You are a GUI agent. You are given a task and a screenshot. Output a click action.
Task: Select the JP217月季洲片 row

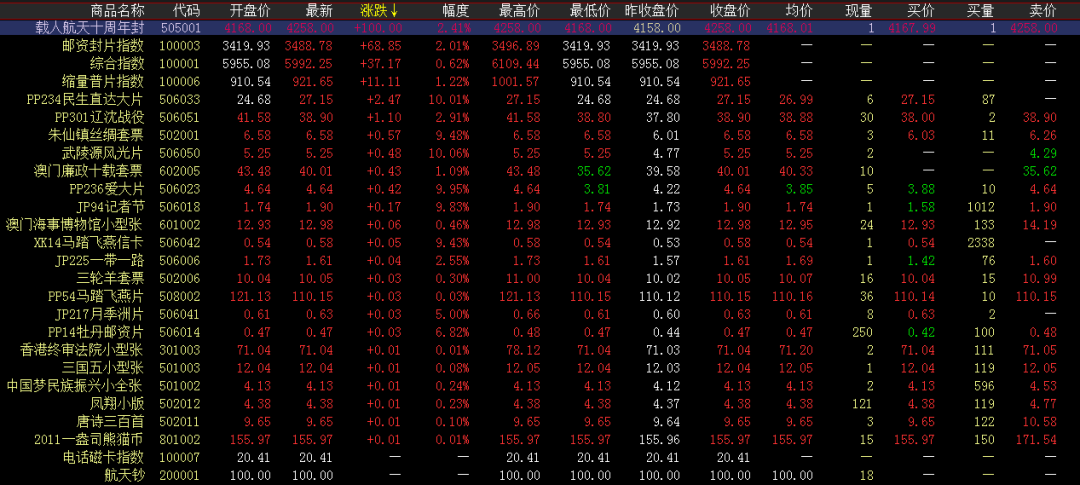coord(540,314)
